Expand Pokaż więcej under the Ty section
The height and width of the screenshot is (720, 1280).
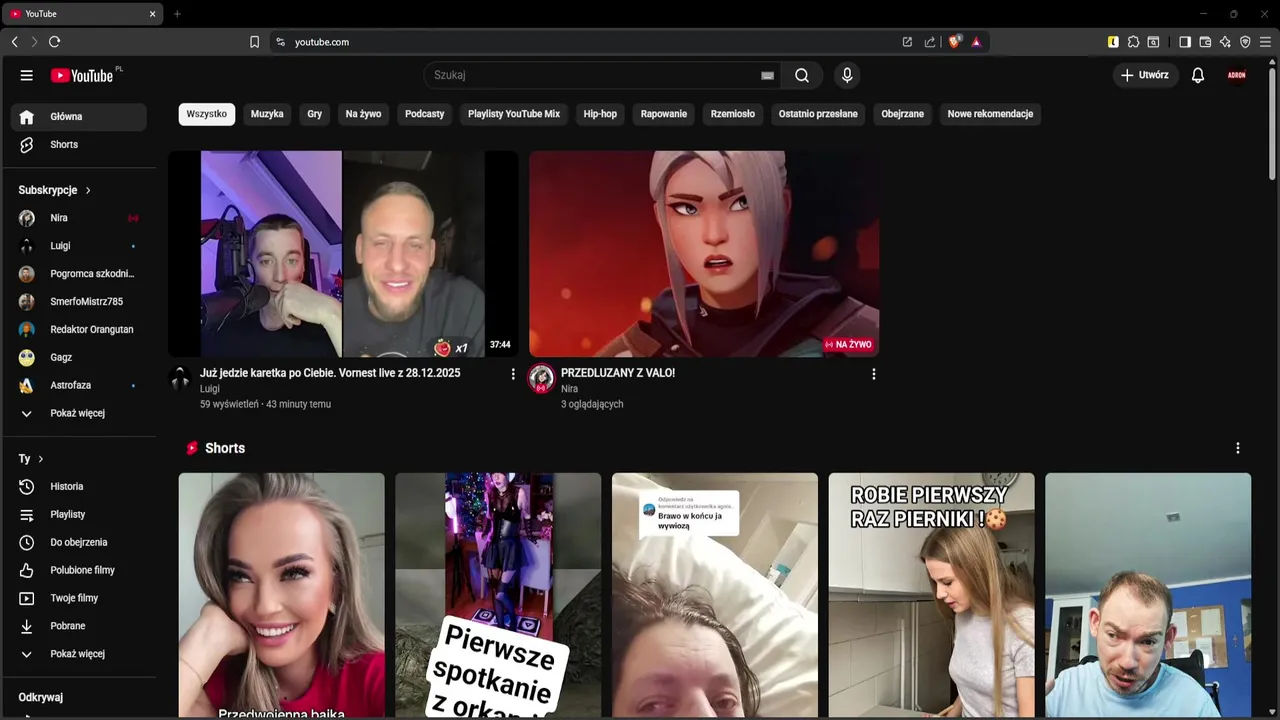(79, 655)
